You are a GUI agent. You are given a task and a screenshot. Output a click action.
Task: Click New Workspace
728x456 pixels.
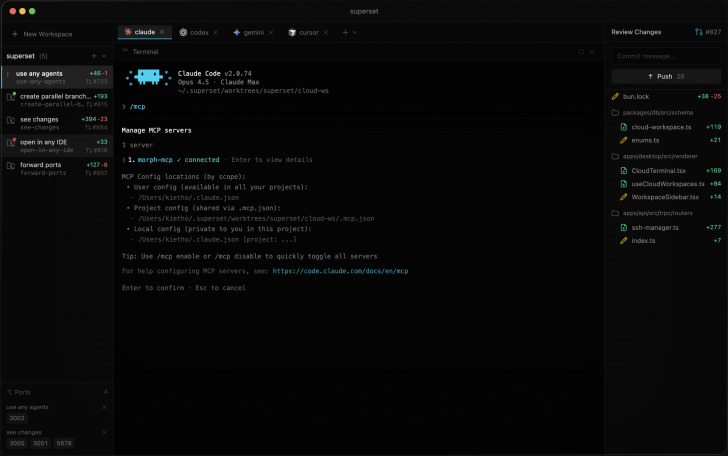pyautogui.click(x=42, y=34)
